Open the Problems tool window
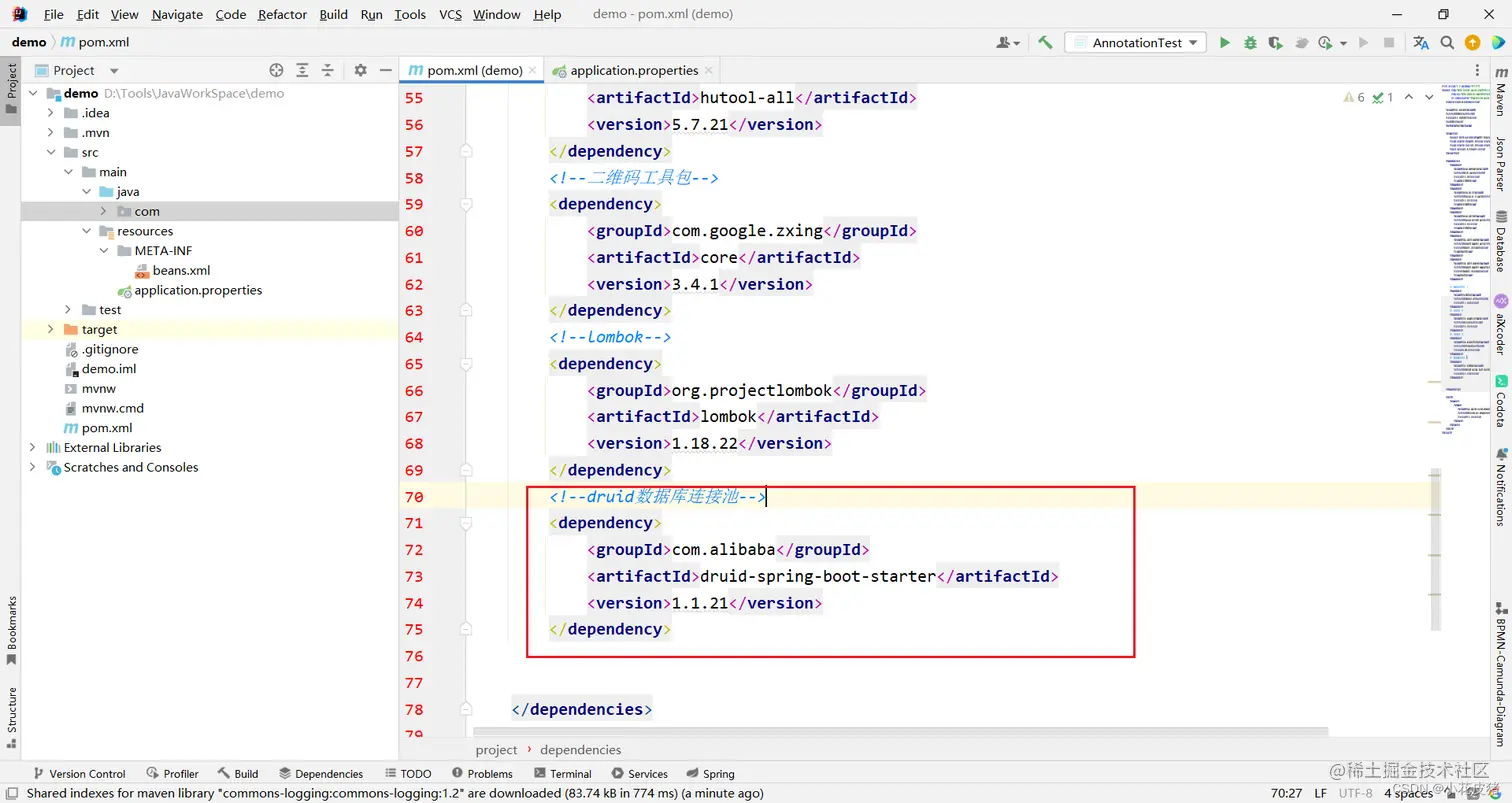This screenshot has width=1512, height=803. coord(482,773)
